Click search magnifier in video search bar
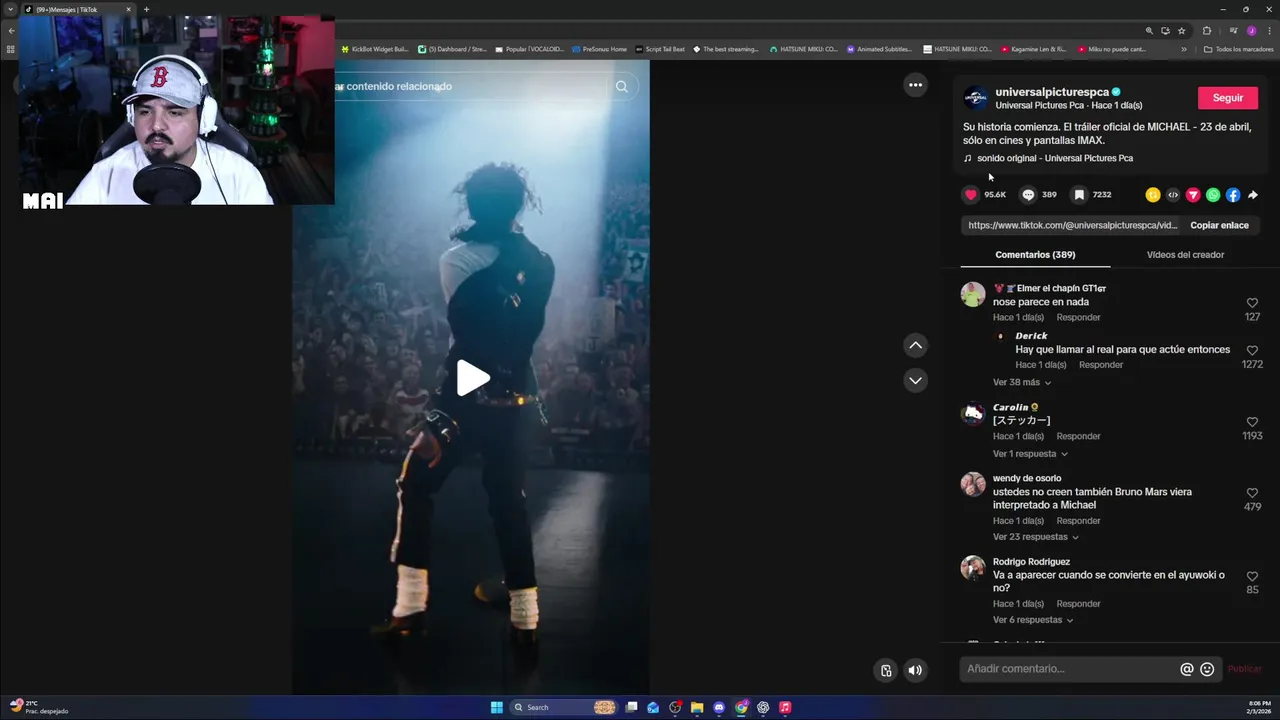The width and height of the screenshot is (1280, 720). 621,86
